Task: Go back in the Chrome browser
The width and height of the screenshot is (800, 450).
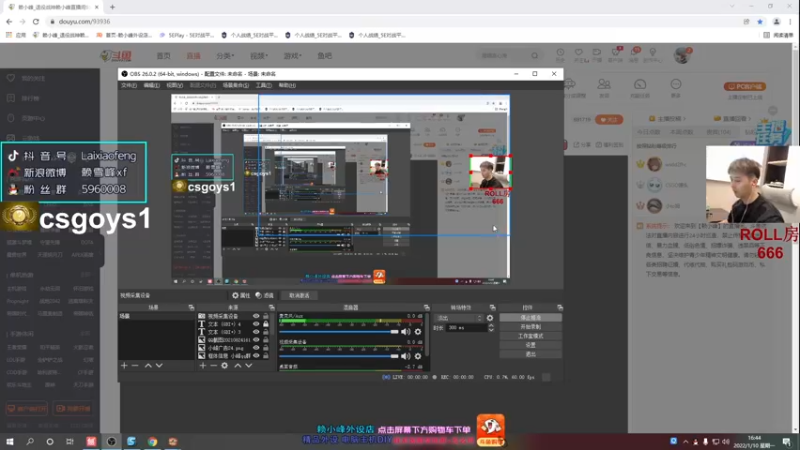Action: tap(9, 21)
